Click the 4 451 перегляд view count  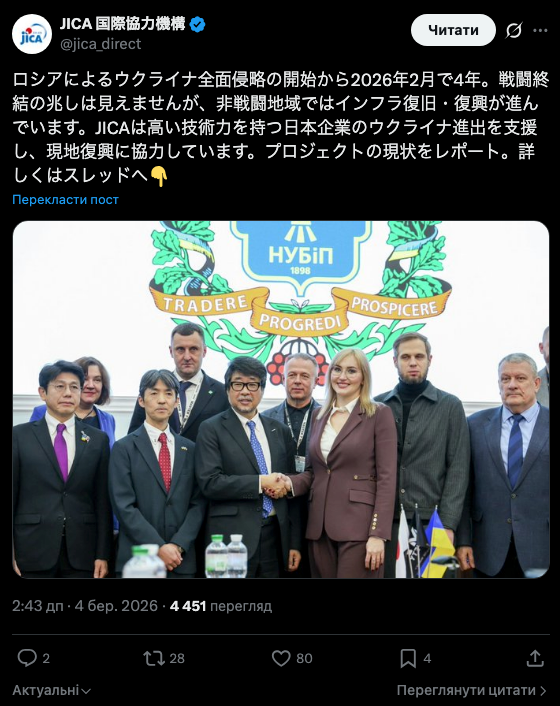(x=221, y=606)
